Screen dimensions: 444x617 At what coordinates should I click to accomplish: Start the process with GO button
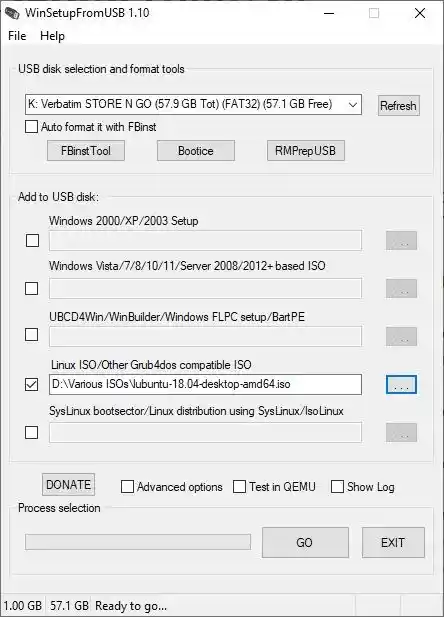click(305, 543)
